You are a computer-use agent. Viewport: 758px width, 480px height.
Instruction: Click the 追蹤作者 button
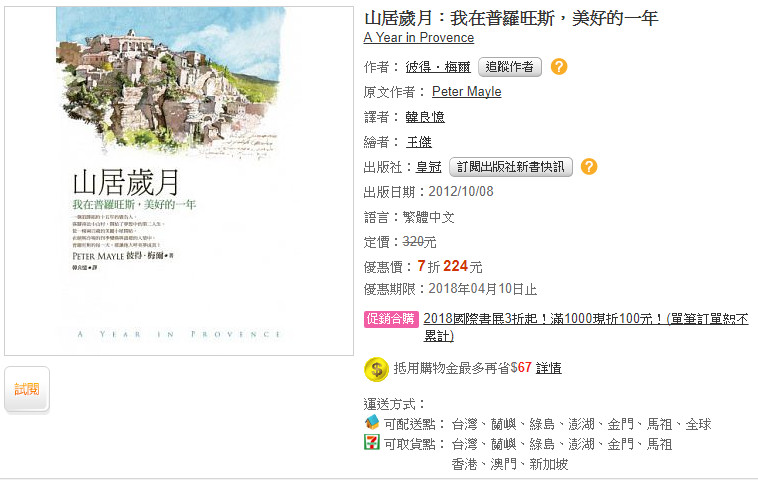click(510, 67)
